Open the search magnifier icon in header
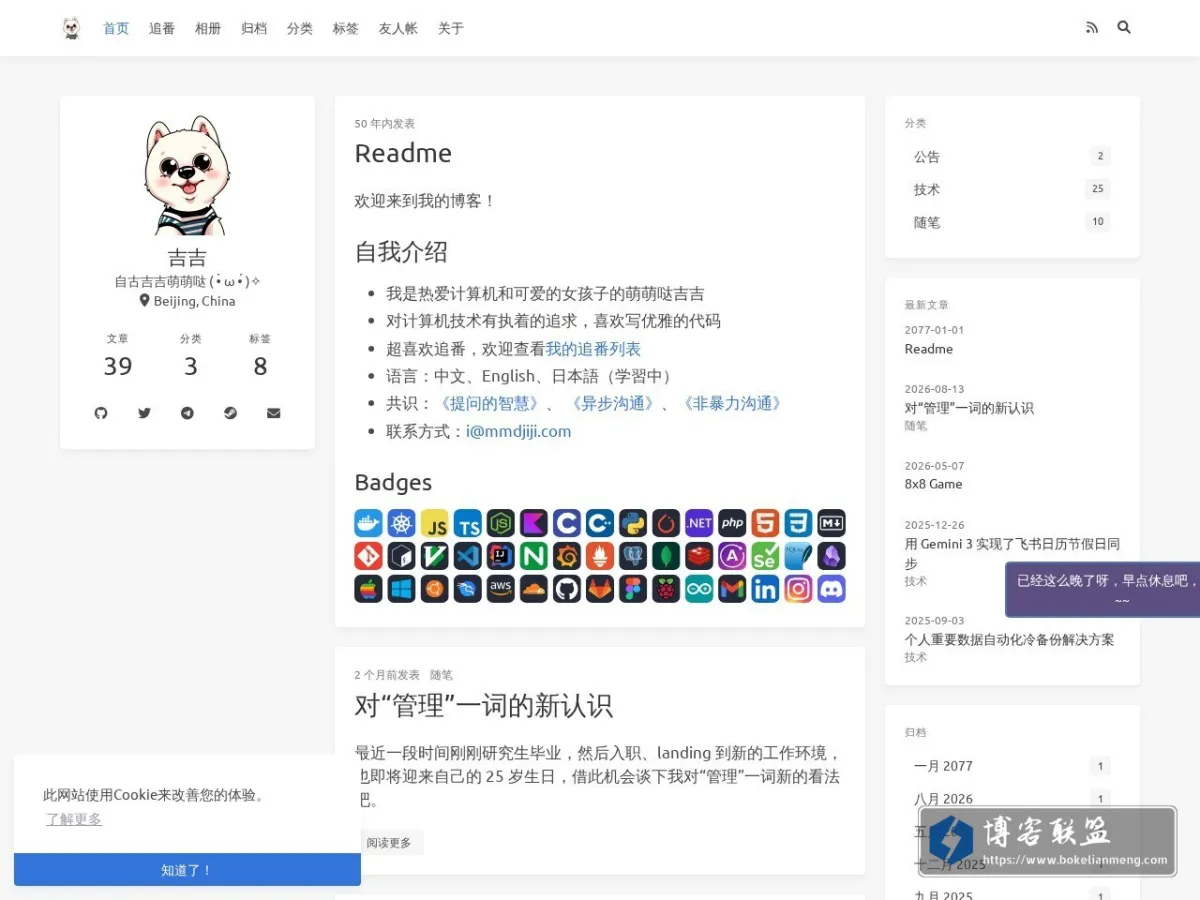The height and width of the screenshot is (900, 1200). (1124, 28)
